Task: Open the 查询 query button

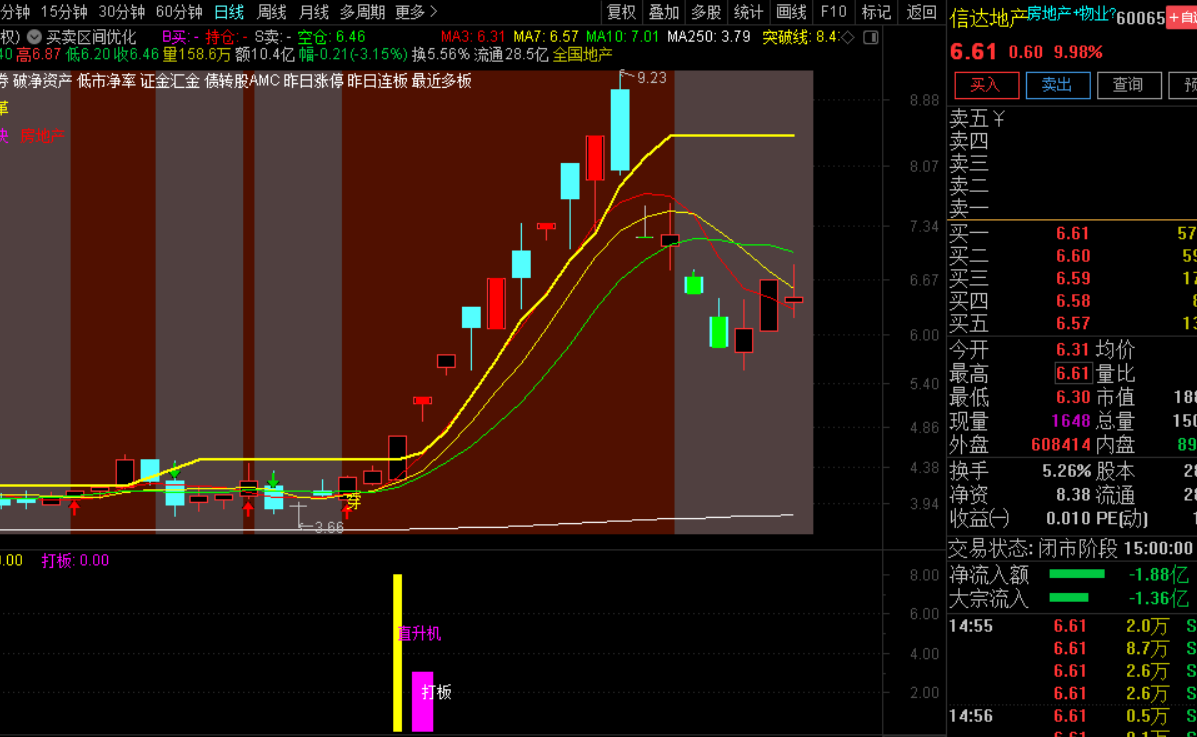Action: 1127,85
